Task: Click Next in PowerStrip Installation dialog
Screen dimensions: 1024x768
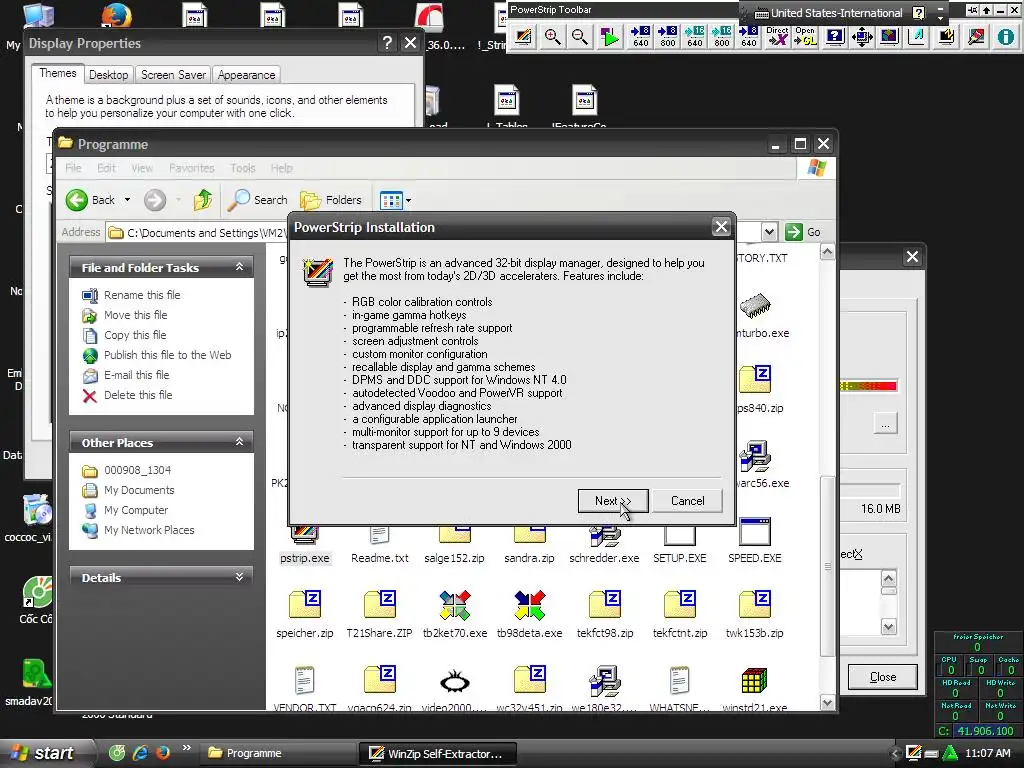Action: [613, 501]
